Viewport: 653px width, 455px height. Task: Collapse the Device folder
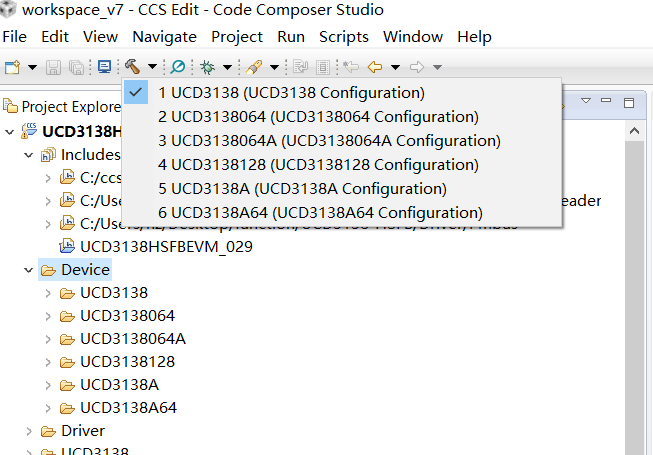pyautogui.click(x=29, y=270)
